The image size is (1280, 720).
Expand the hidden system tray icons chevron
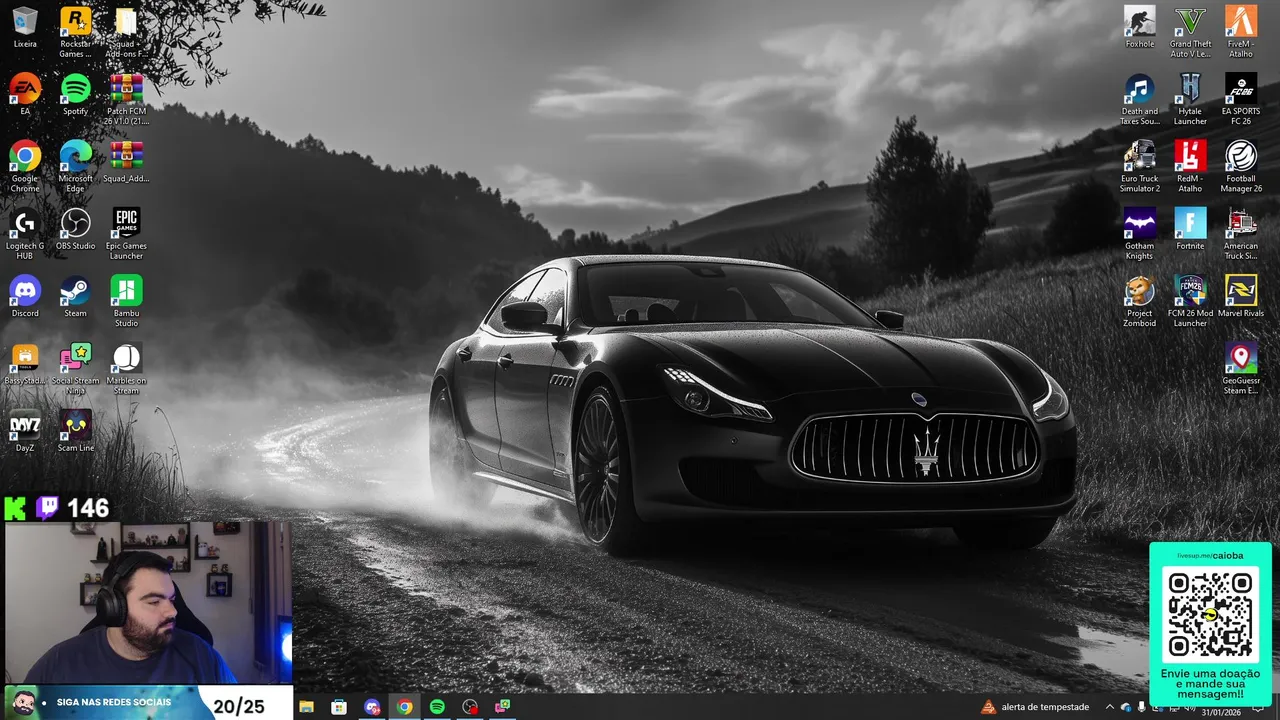point(1109,707)
